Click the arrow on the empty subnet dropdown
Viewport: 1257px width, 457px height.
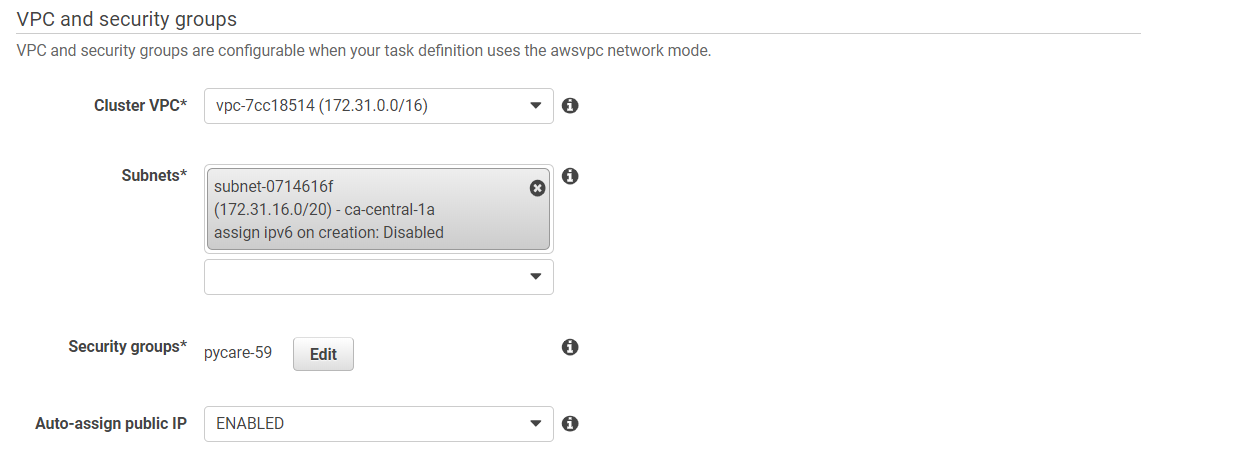pos(536,277)
